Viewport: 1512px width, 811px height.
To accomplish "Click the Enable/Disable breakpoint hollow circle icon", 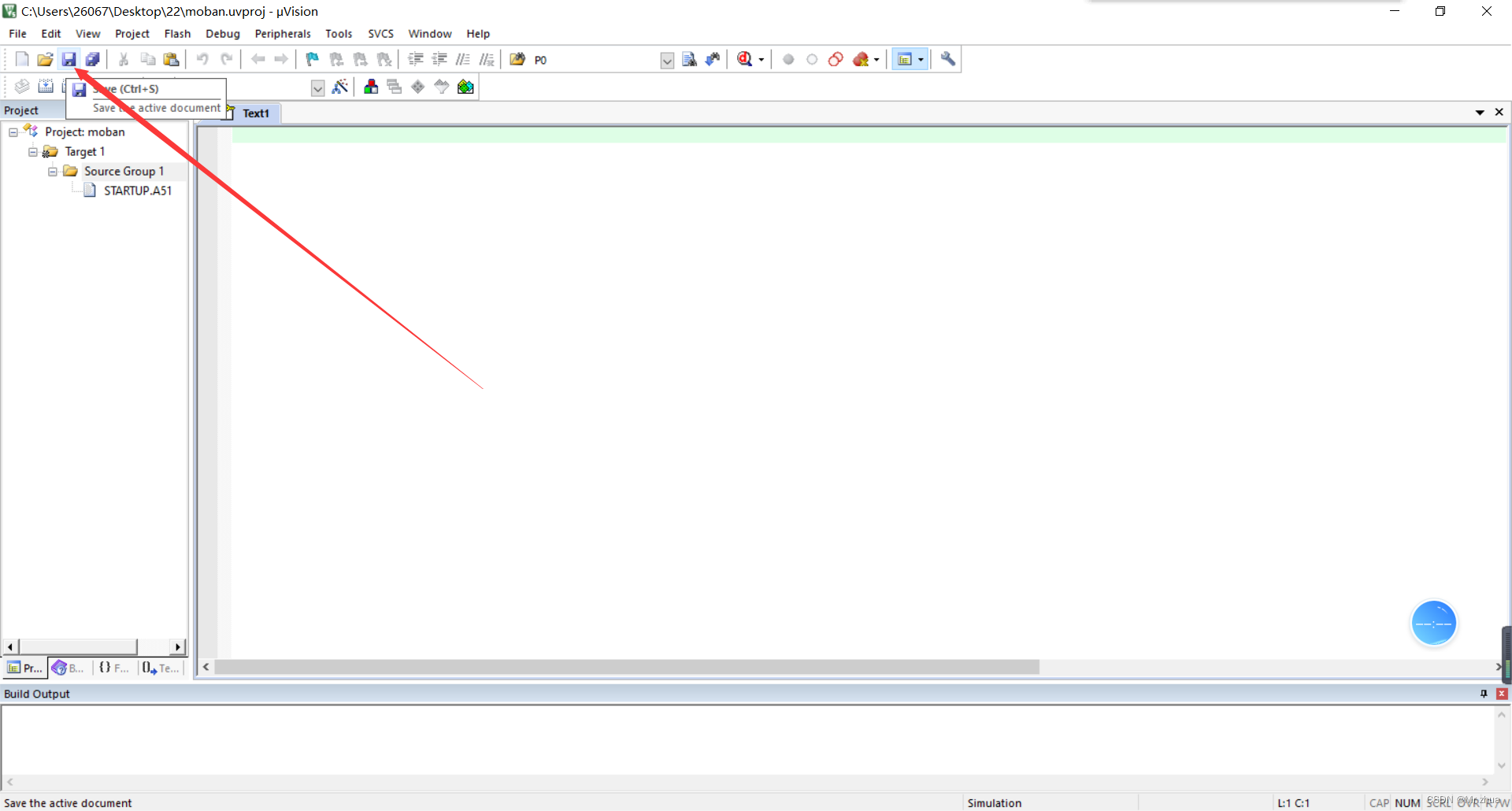I will 812,59.
